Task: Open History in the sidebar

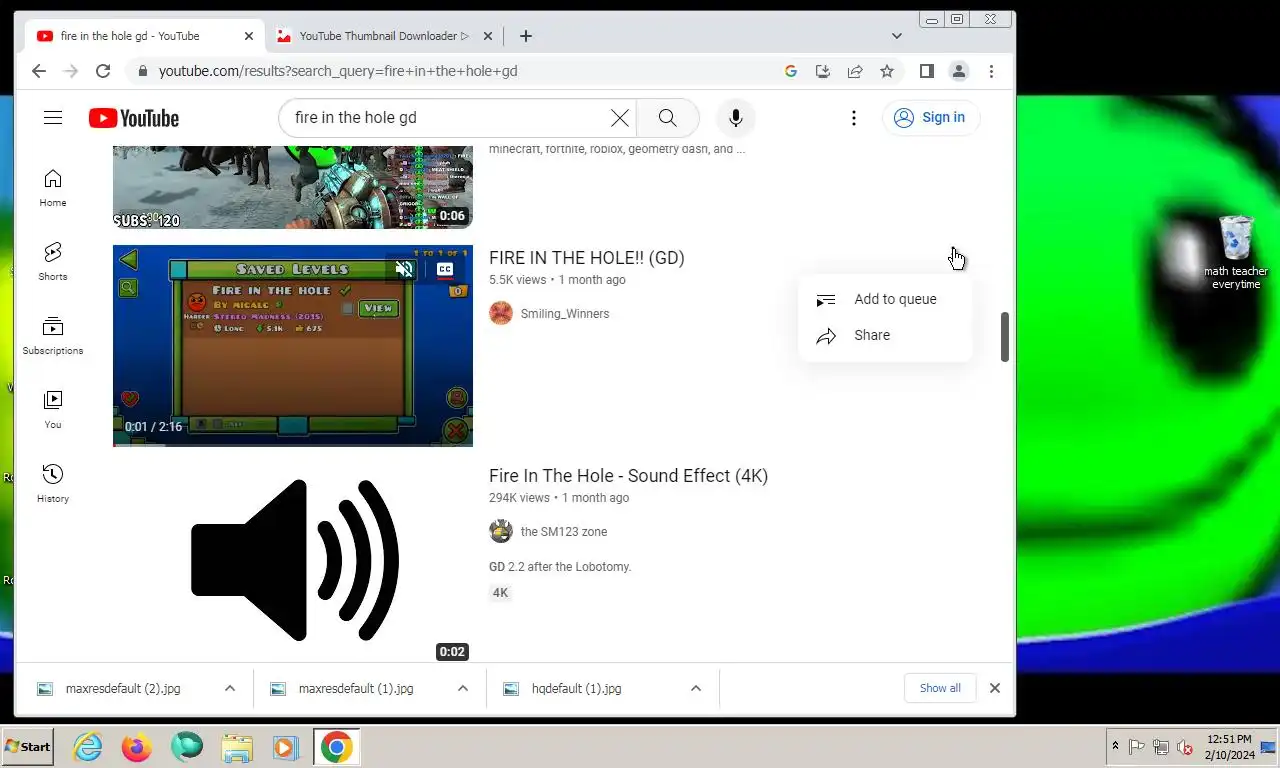Action: 53,484
